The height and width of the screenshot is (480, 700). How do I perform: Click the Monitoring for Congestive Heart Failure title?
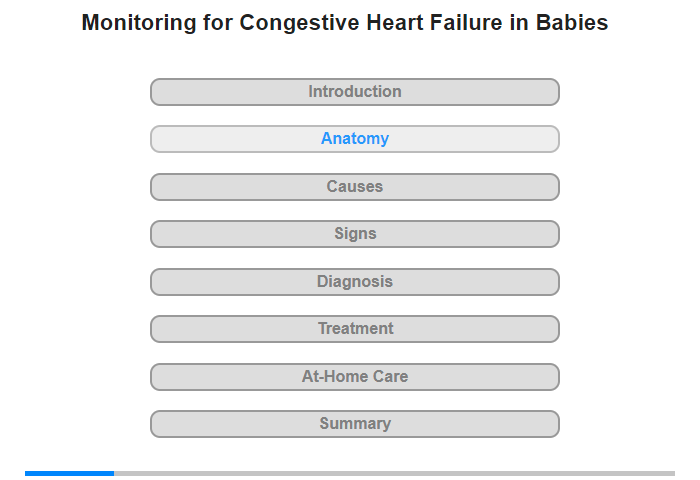click(345, 22)
